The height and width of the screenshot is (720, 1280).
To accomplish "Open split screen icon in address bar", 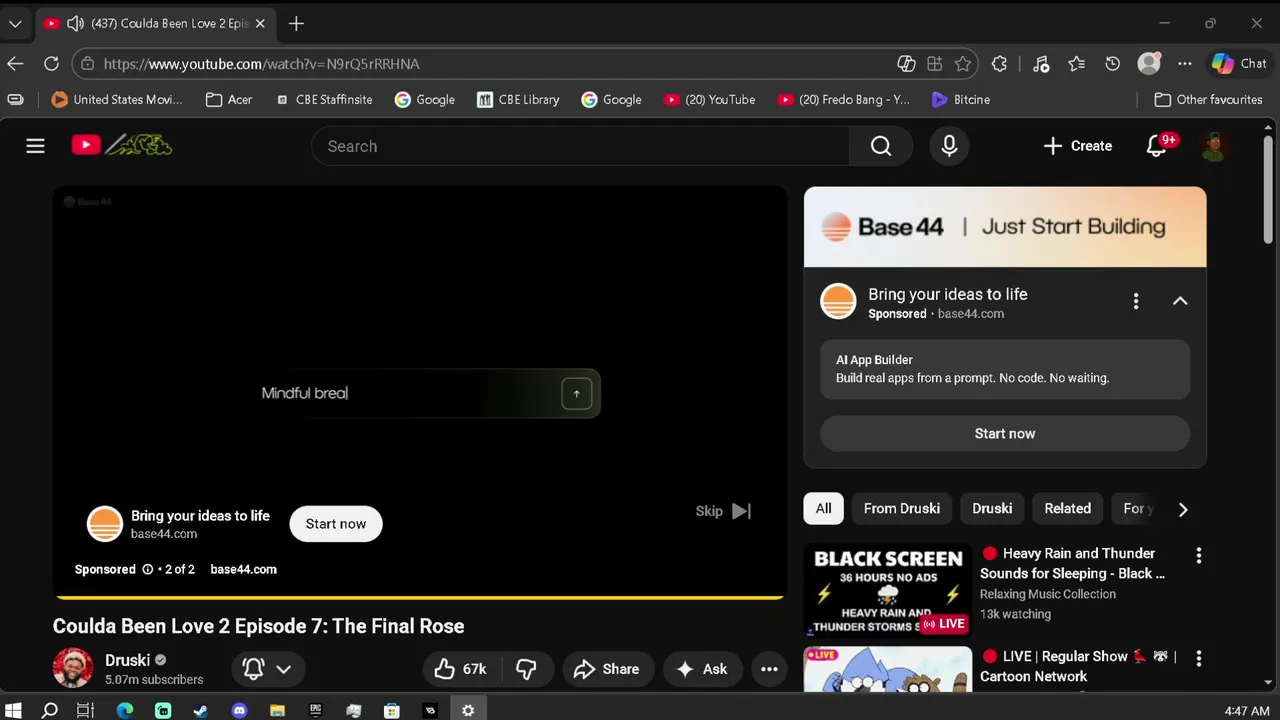I will 934,63.
